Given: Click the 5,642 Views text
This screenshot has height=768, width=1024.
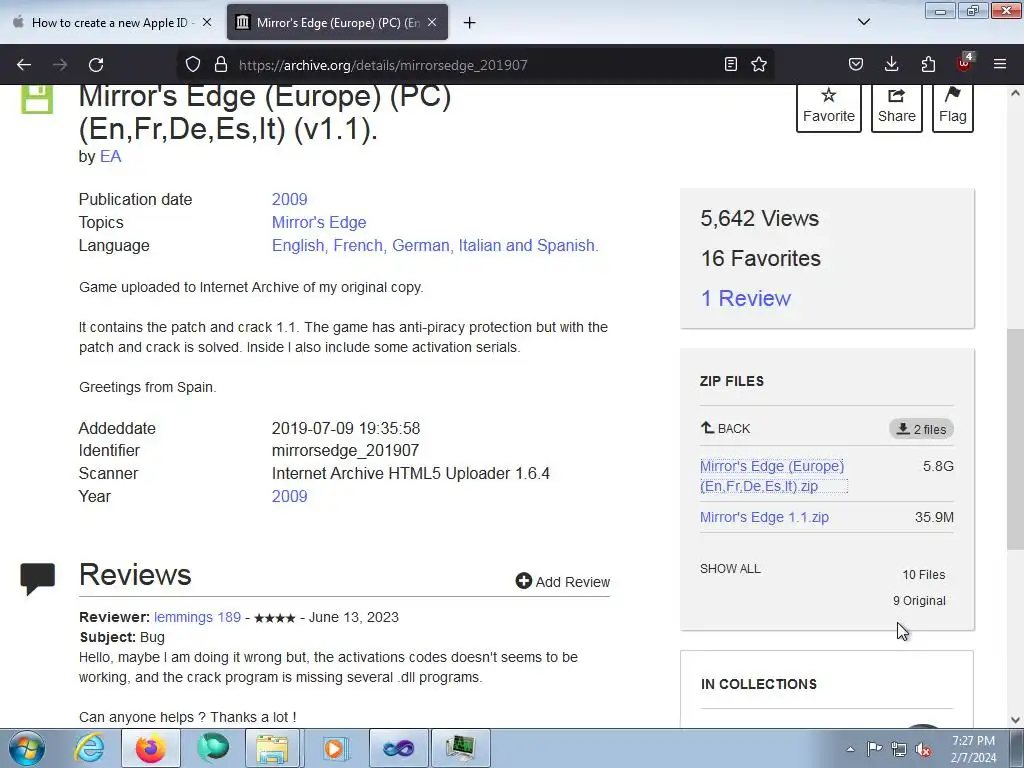Looking at the screenshot, I should click(760, 218).
